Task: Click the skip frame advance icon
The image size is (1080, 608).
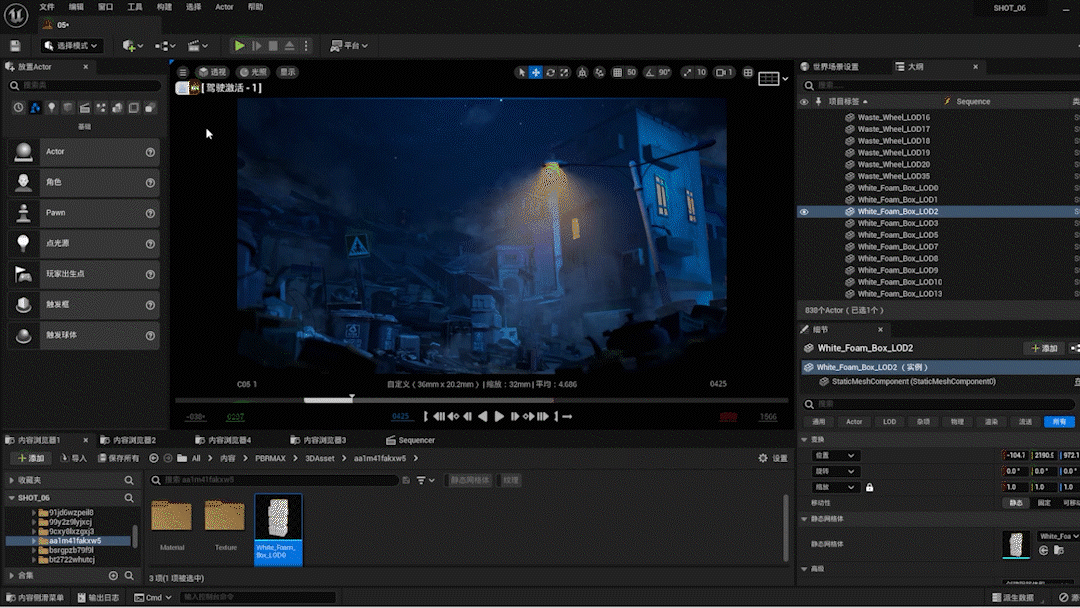Action: tap(256, 46)
